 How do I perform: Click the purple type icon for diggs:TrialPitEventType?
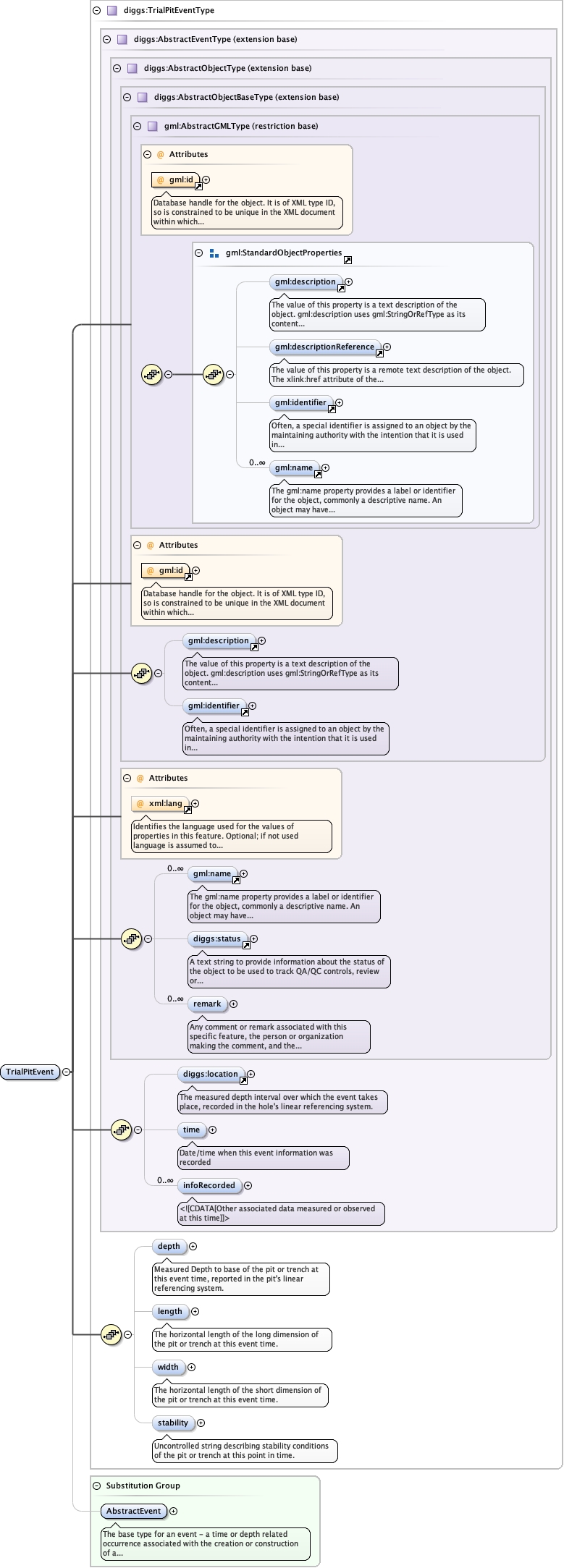[112, 11]
